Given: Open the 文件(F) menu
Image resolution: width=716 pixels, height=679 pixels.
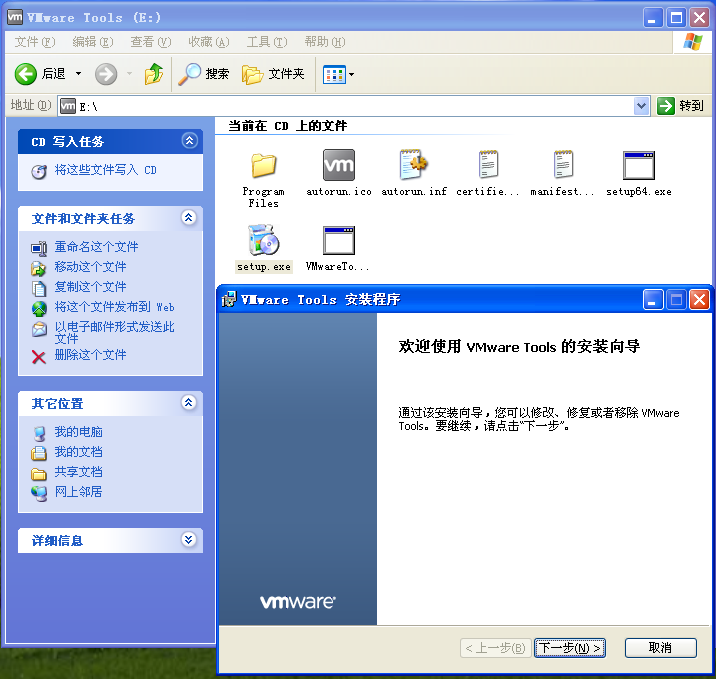Looking at the screenshot, I should click(35, 42).
